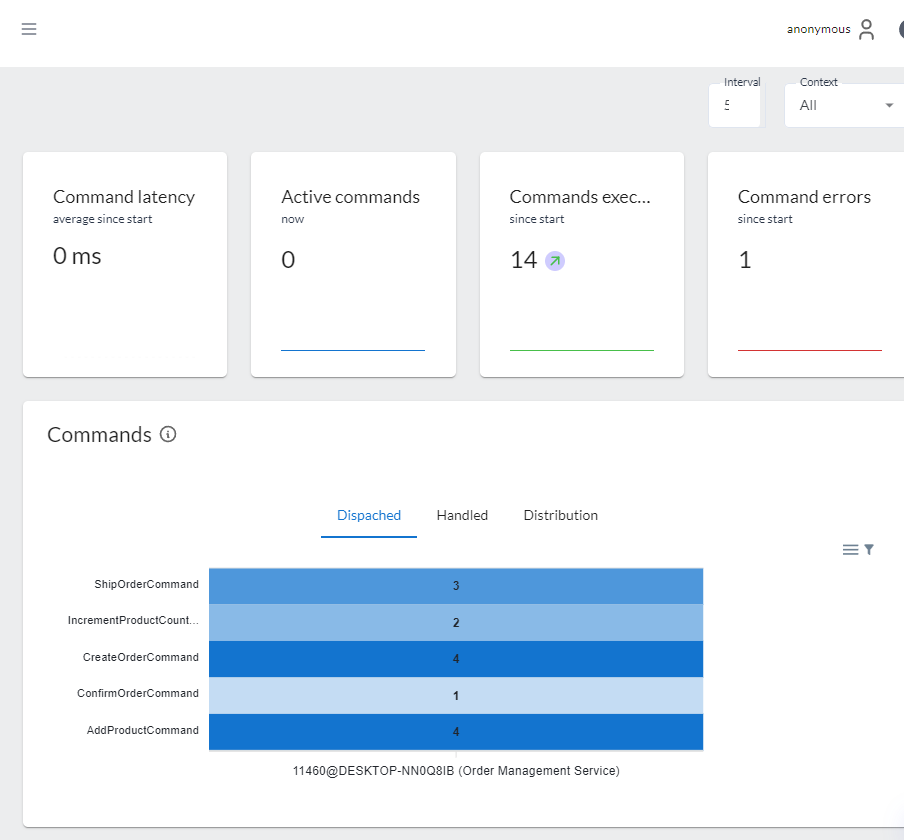
Task: Switch to the Distribution tab
Action: click(x=560, y=515)
